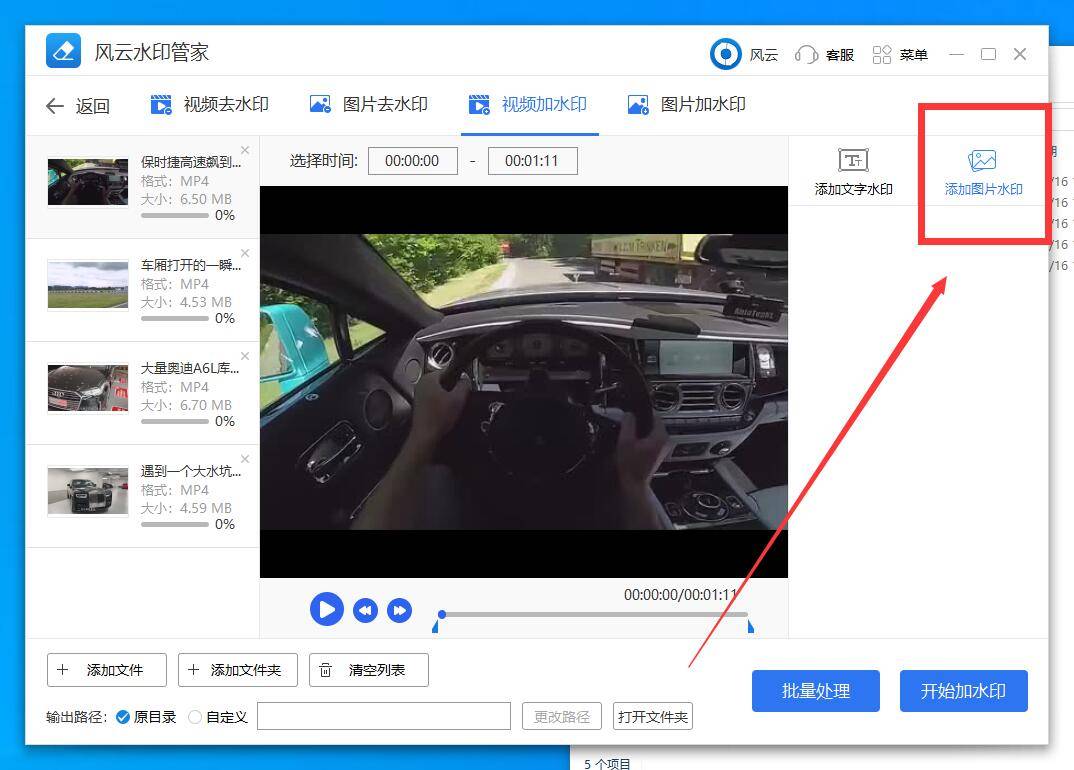
Task: Click the play button under the video
Action: (x=326, y=609)
